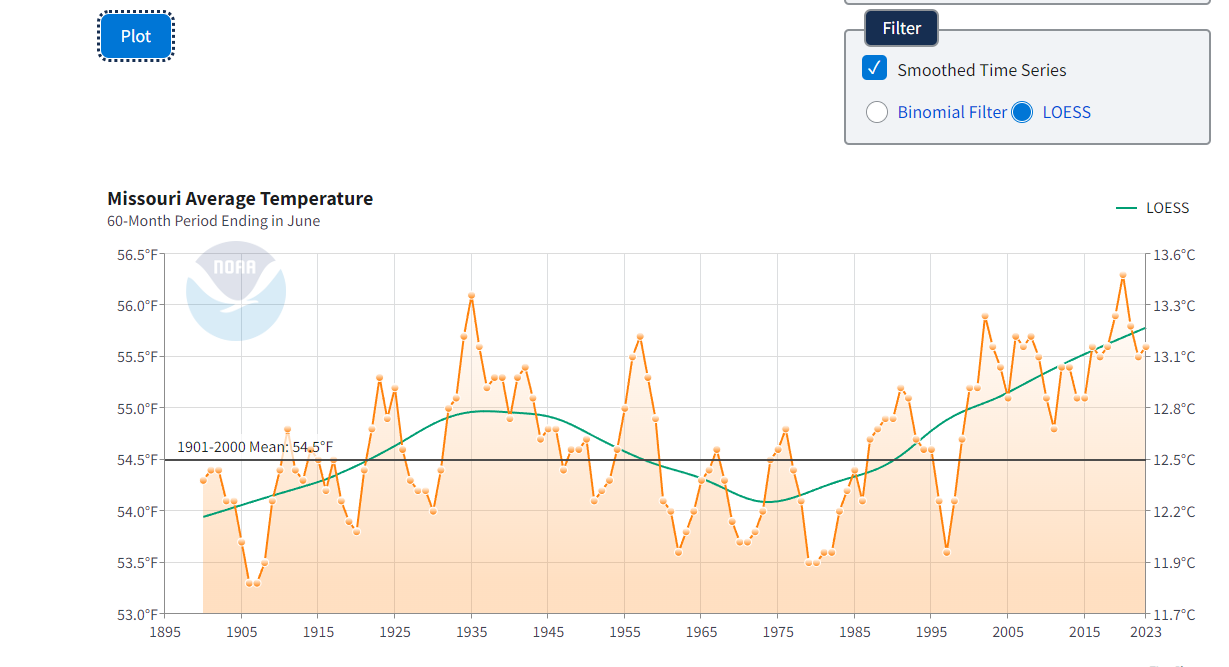Screen dimensions: 1229x667
Task: Select the LOESS radio button
Action: click(1022, 112)
